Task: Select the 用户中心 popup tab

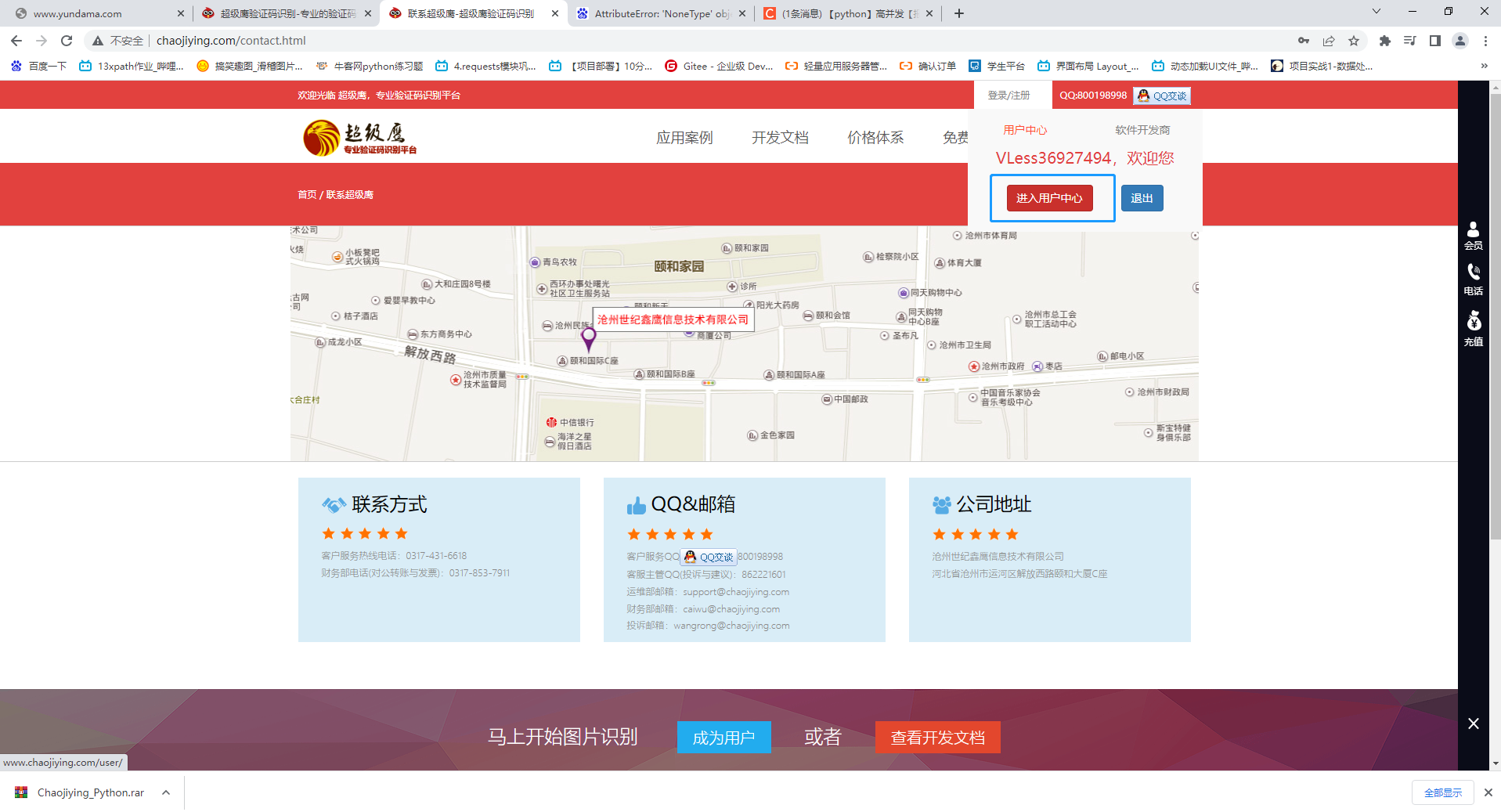Action: [x=1025, y=130]
